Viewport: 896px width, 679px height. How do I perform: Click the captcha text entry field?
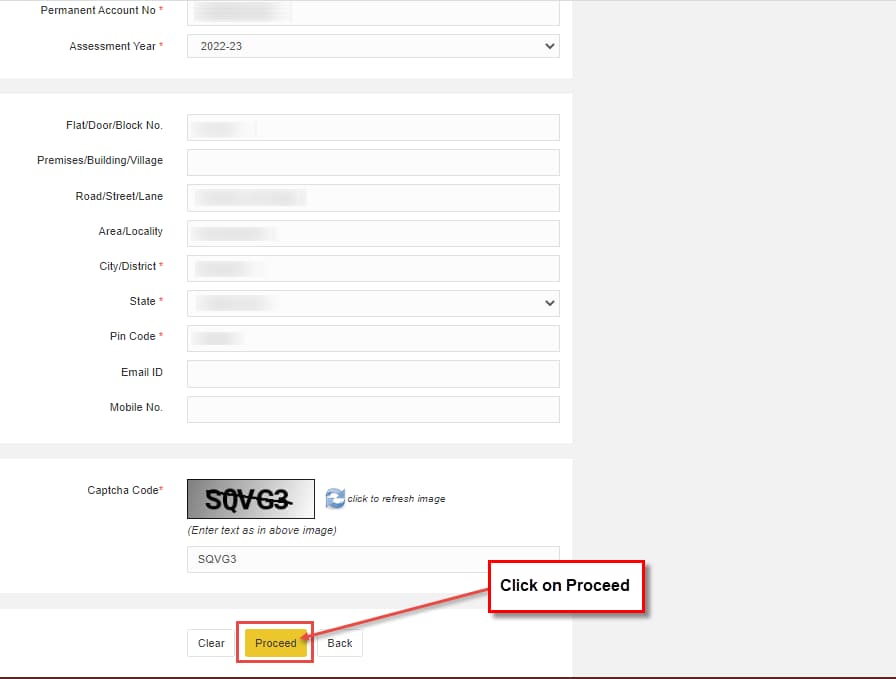pyautogui.click(x=373, y=559)
